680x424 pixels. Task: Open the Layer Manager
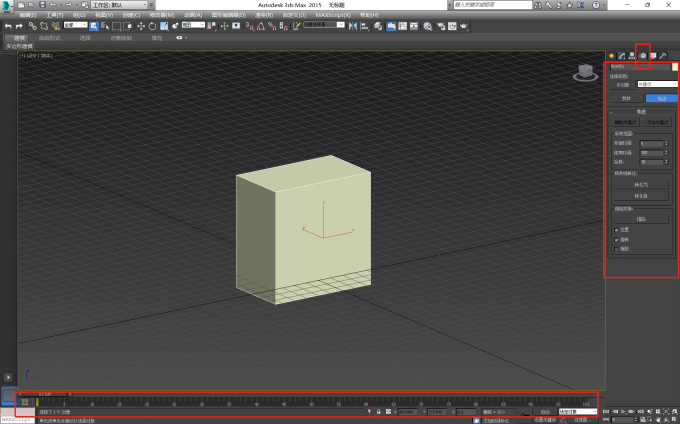tap(378, 26)
